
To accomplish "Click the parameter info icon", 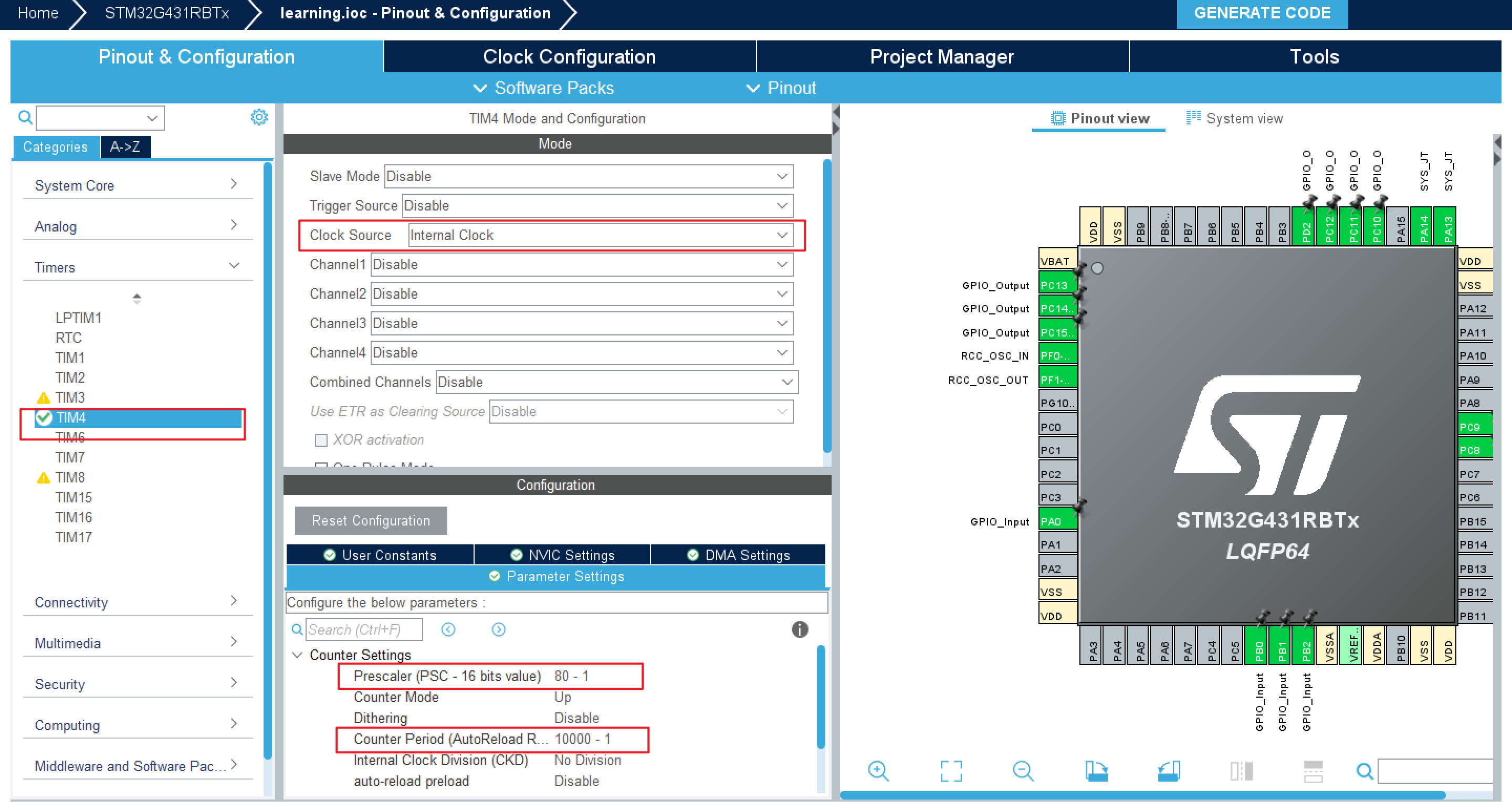I will (x=800, y=630).
